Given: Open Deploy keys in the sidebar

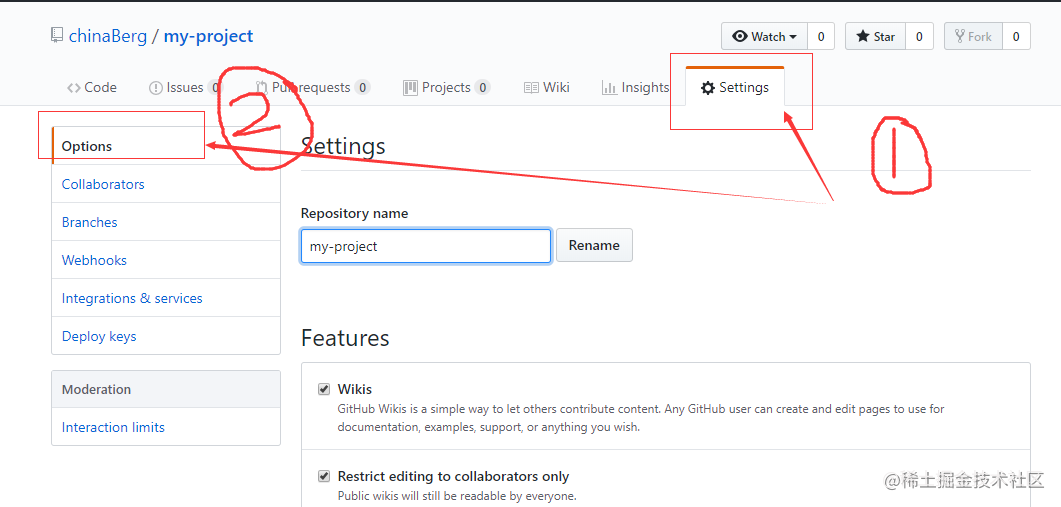Looking at the screenshot, I should [165, 336].
